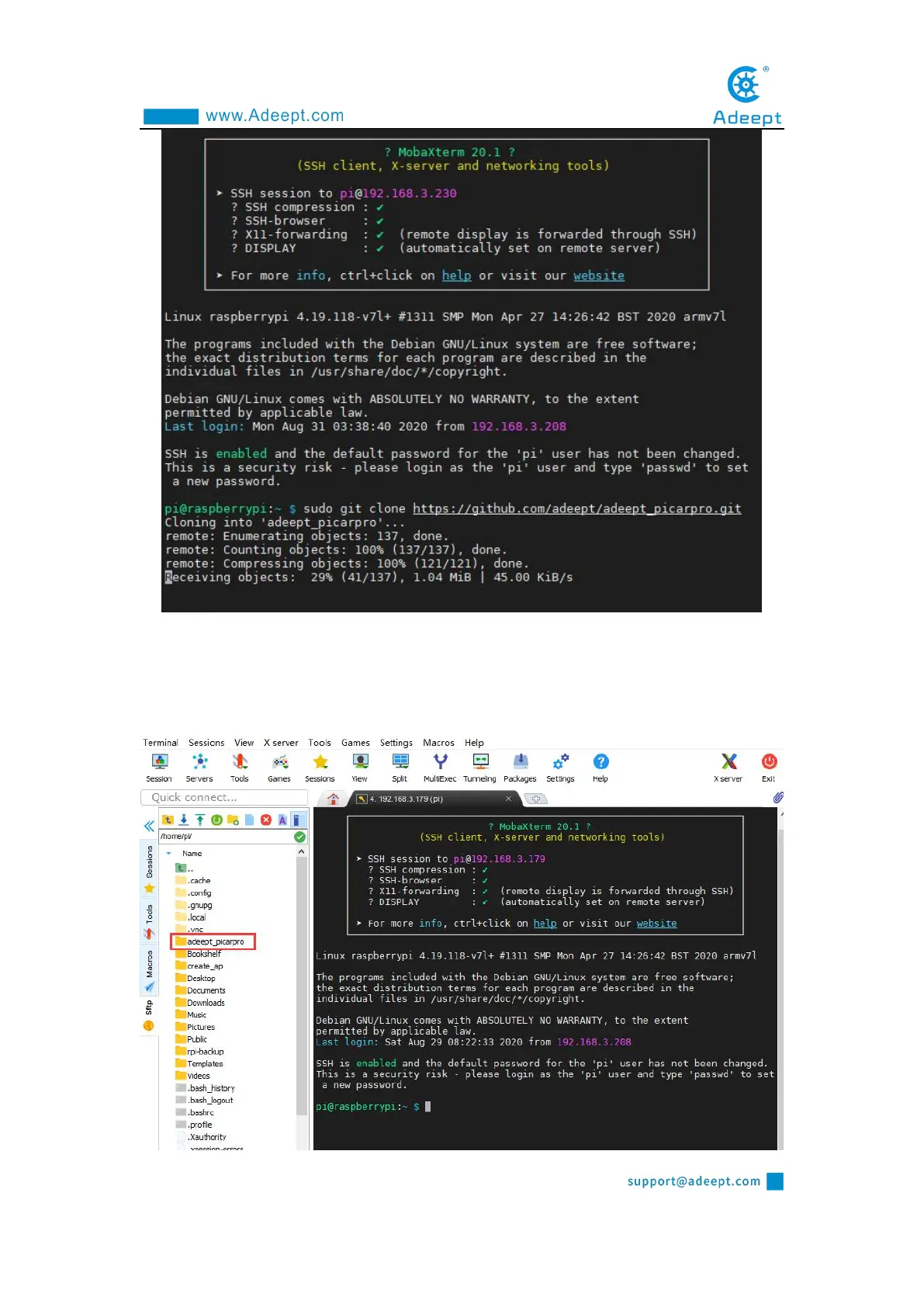The image size is (924, 1307).
Task: Click the paperclip icon beside the tab bar
Action: (777, 798)
